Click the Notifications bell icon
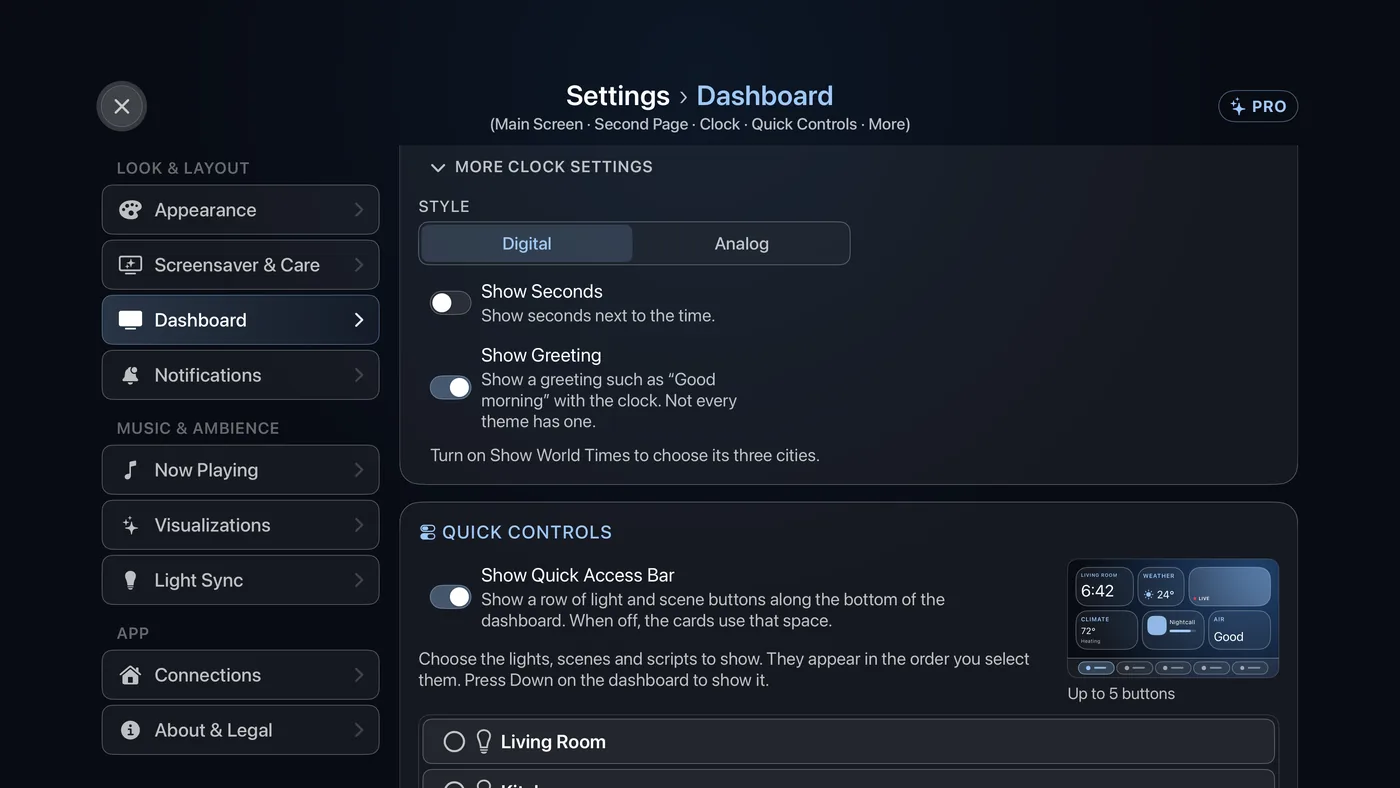1400x788 pixels. (130, 375)
